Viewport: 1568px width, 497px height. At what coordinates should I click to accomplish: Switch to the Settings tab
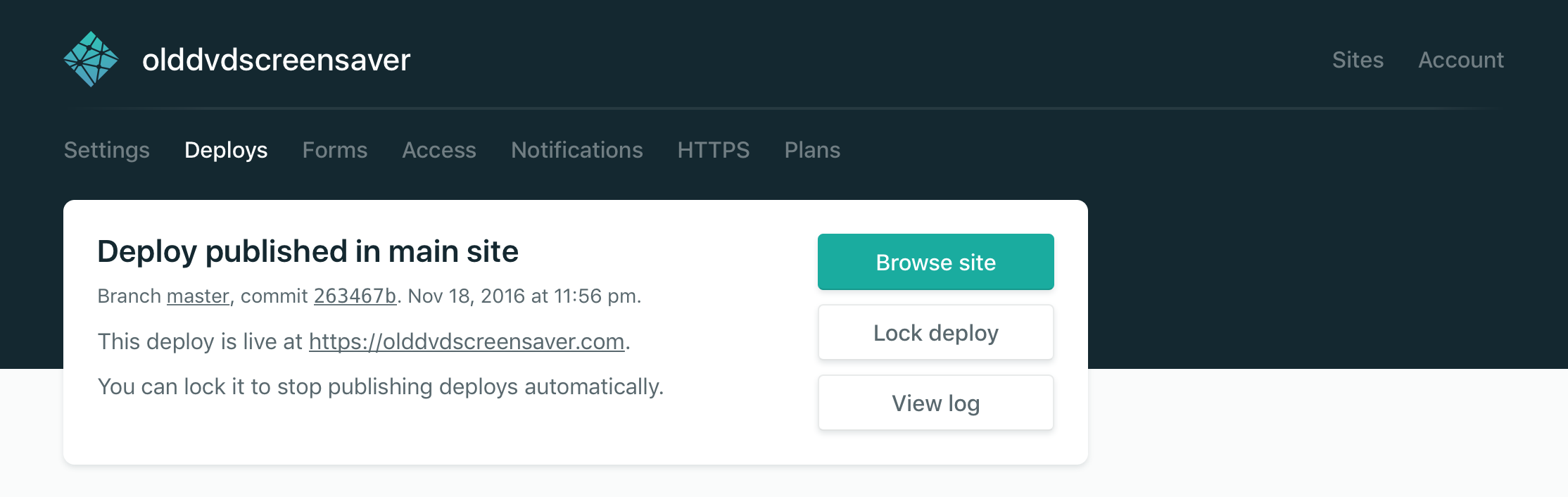(x=106, y=150)
